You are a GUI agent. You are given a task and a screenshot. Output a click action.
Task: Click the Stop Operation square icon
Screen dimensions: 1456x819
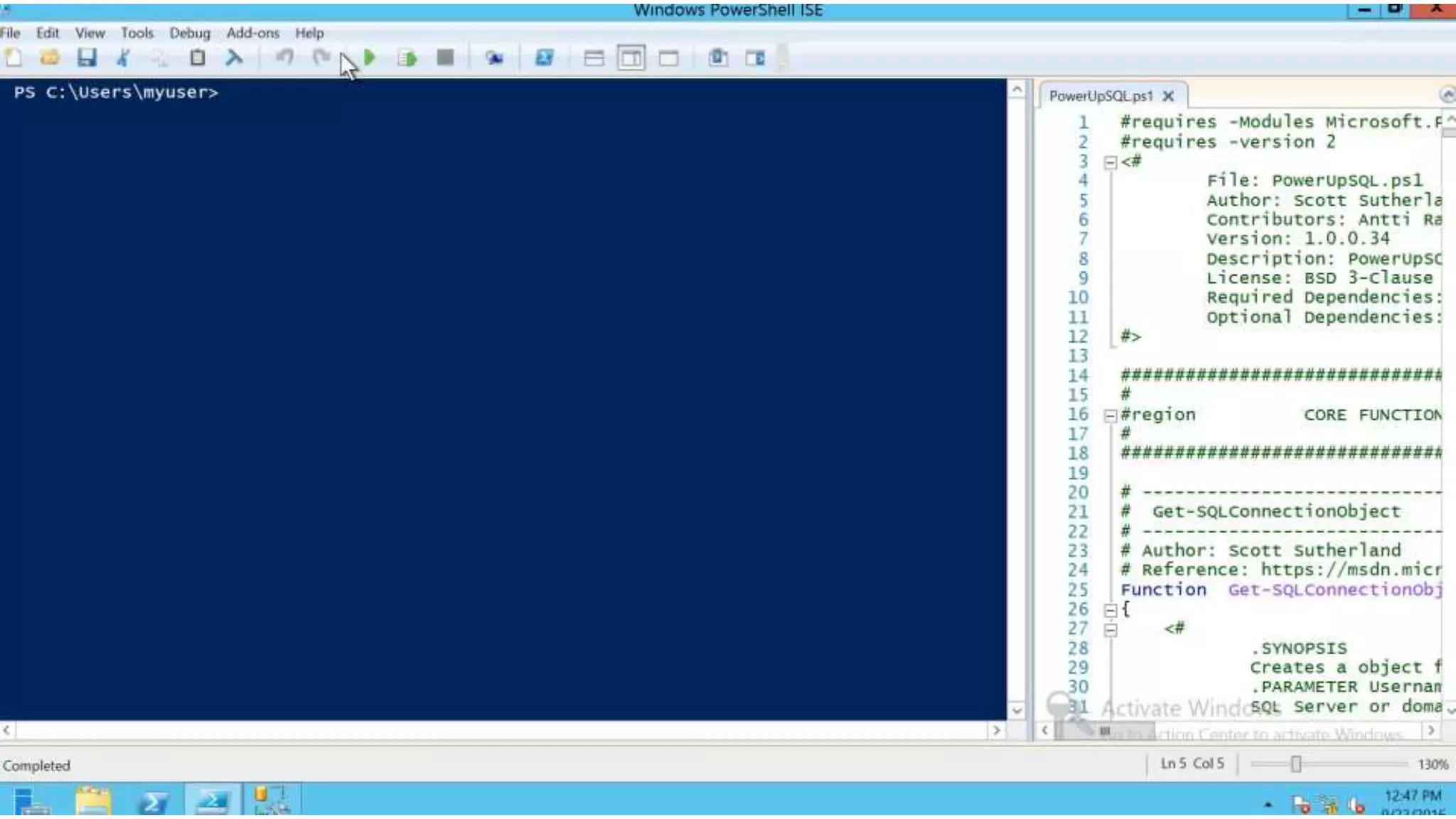pos(445,58)
